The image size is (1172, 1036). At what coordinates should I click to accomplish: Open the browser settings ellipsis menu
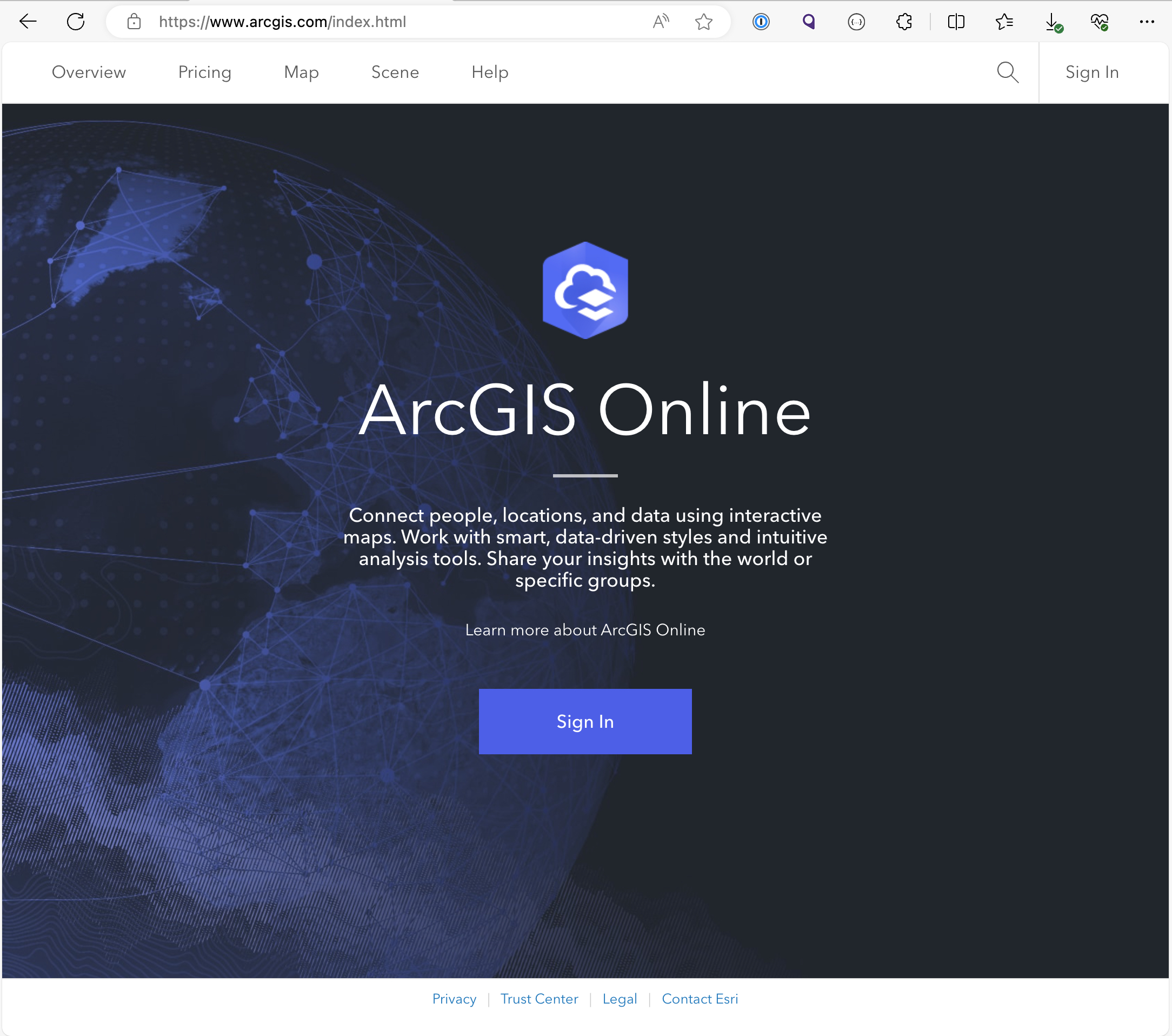coord(1147,22)
